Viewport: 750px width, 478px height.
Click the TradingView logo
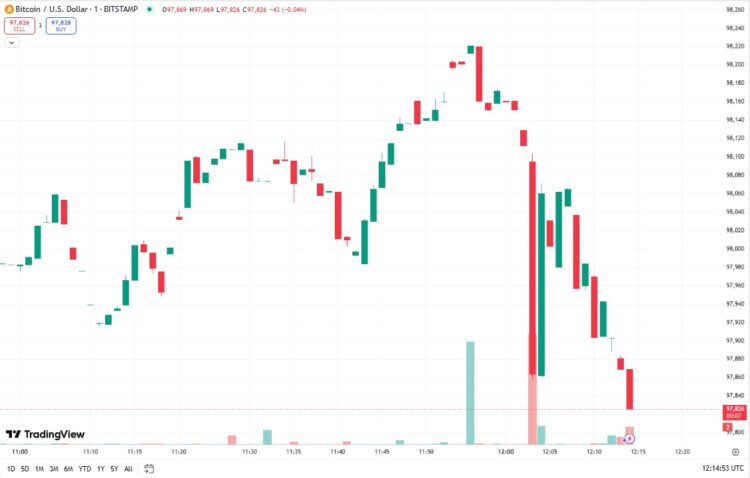pos(45,434)
